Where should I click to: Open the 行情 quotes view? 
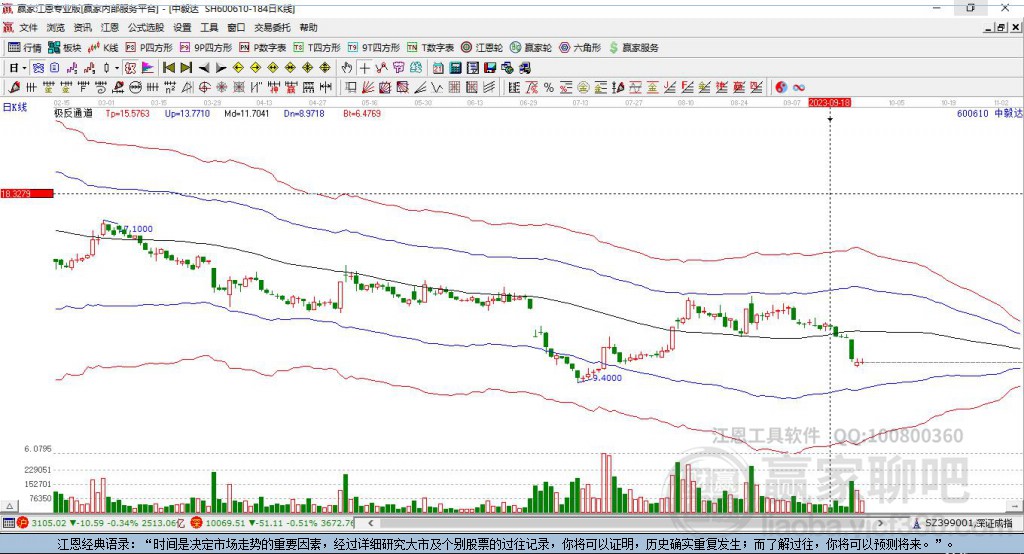pos(25,48)
